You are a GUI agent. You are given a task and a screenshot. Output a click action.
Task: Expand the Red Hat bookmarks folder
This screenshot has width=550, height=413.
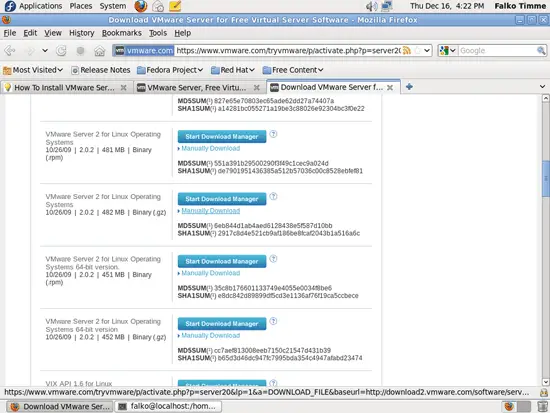(233, 70)
